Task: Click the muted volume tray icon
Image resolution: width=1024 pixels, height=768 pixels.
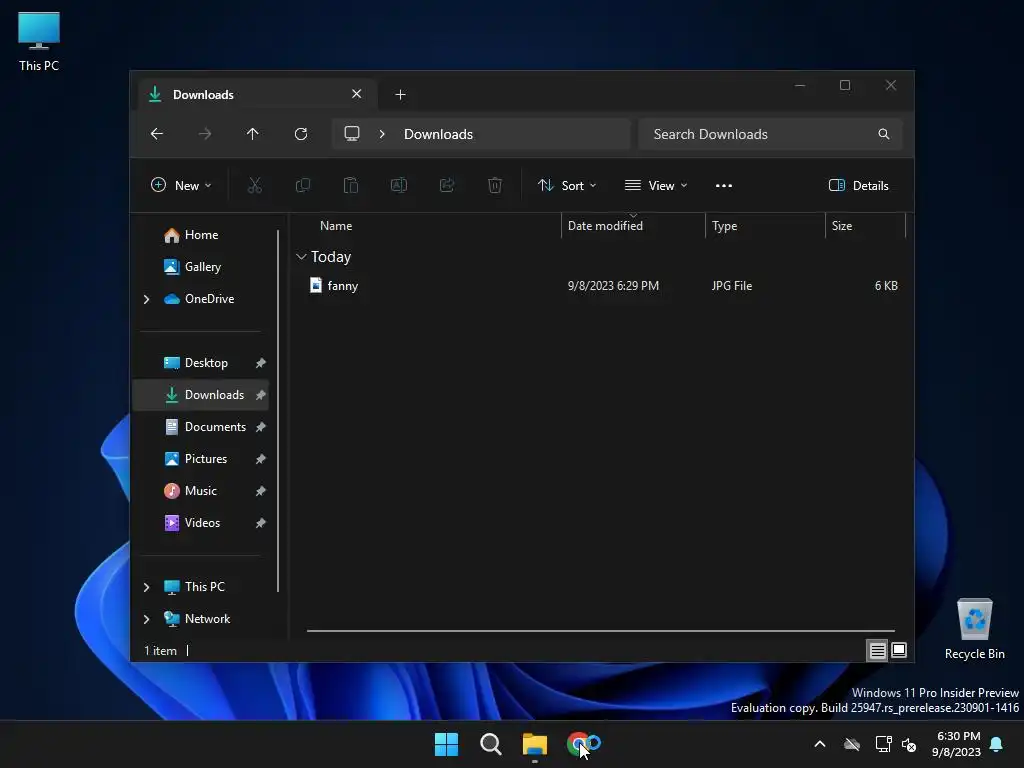Action: point(908,744)
